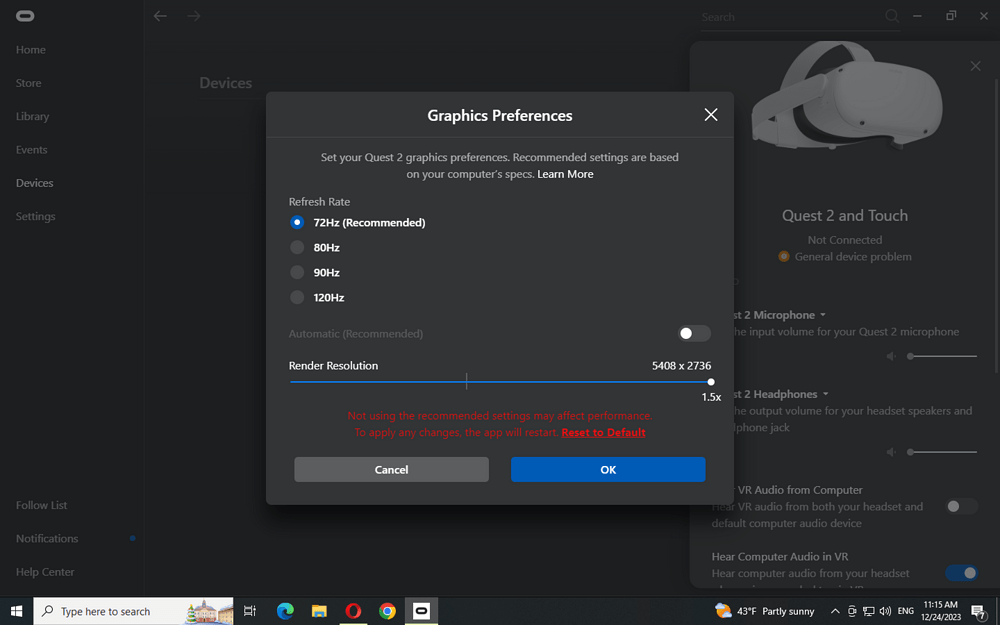Toggle Hear Computer Audio in VR

coord(961,573)
